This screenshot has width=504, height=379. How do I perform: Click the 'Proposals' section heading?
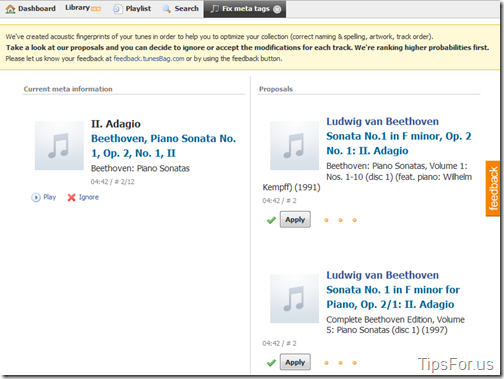tap(276, 89)
